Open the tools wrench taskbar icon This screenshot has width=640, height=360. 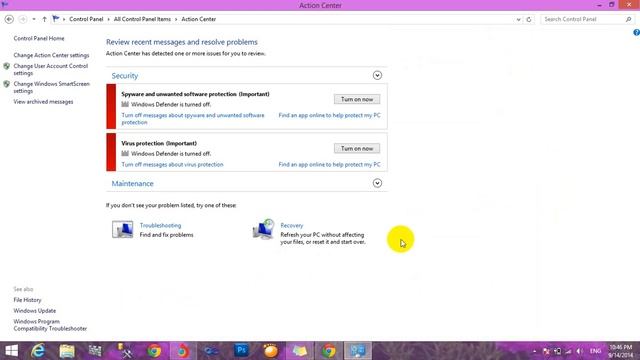pyautogui.click(x=124, y=351)
